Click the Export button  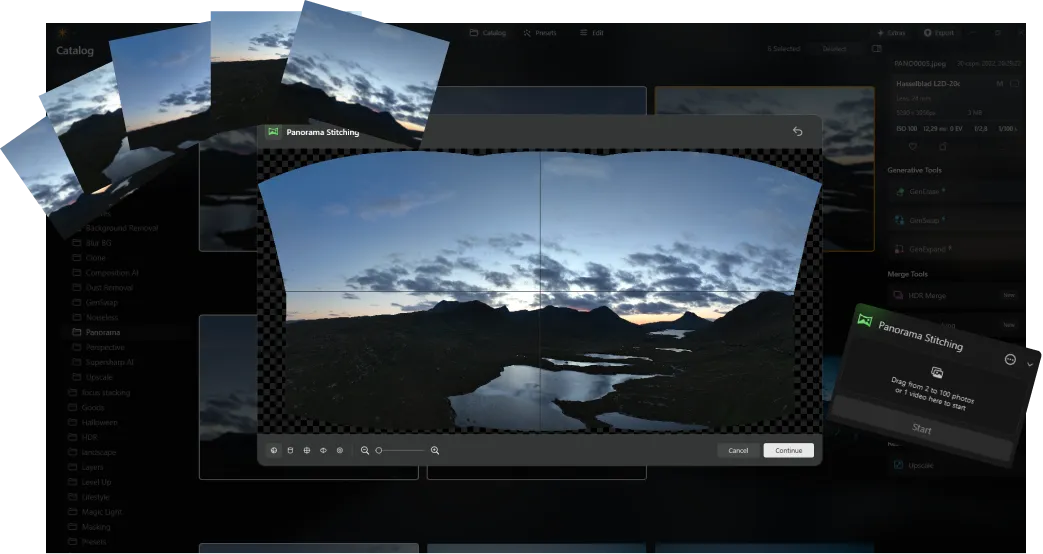(x=939, y=33)
